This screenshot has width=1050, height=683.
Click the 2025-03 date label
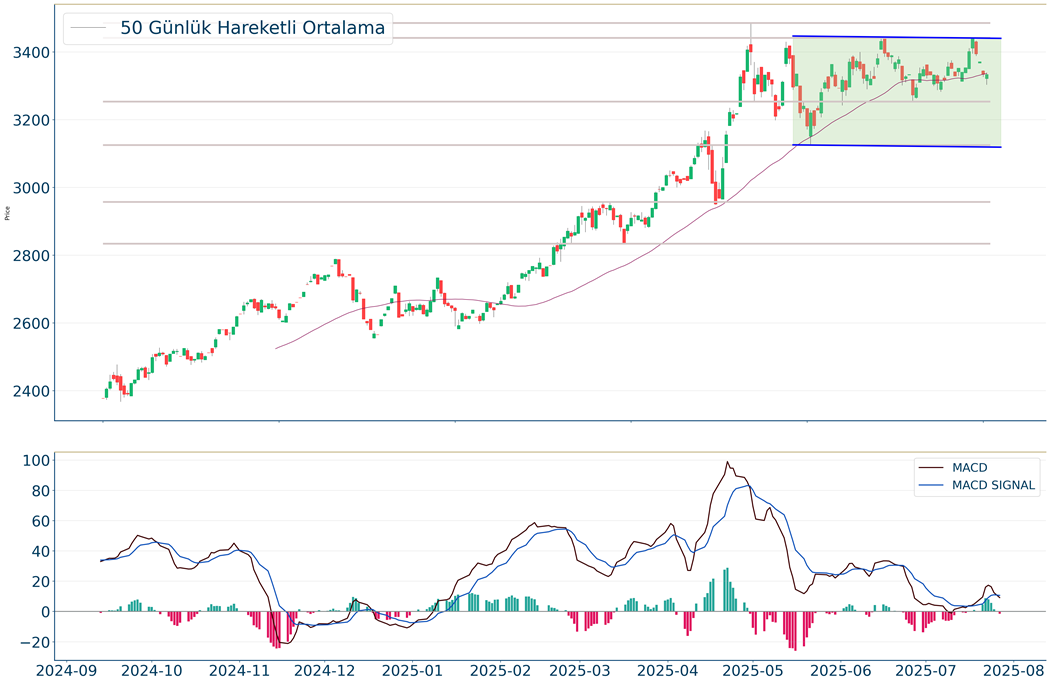[581, 670]
